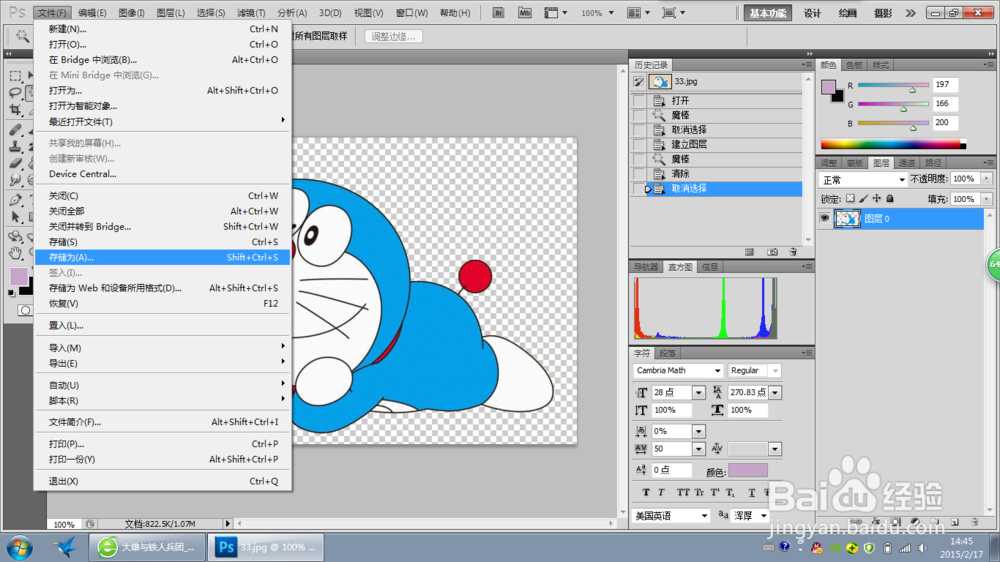Toggle lock image pixels brush icon
This screenshot has width=1000, height=562.
(x=864, y=199)
